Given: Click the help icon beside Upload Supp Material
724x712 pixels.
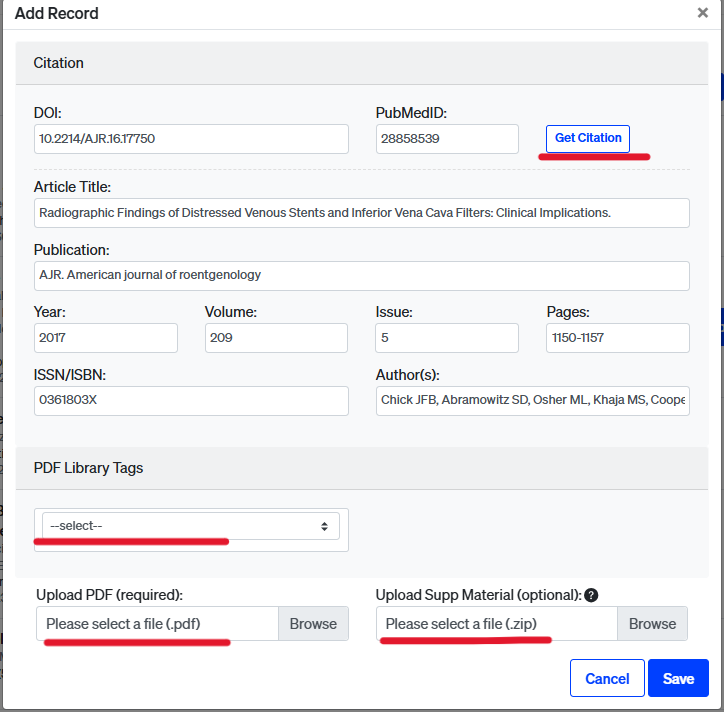Looking at the screenshot, I should tap(591, 595).
